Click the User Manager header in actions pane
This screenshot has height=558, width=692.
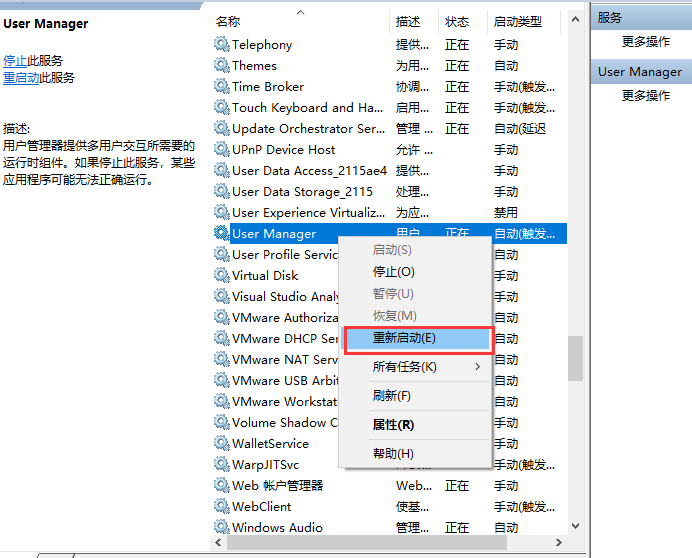pyautogui.click(x=641, y=72)
